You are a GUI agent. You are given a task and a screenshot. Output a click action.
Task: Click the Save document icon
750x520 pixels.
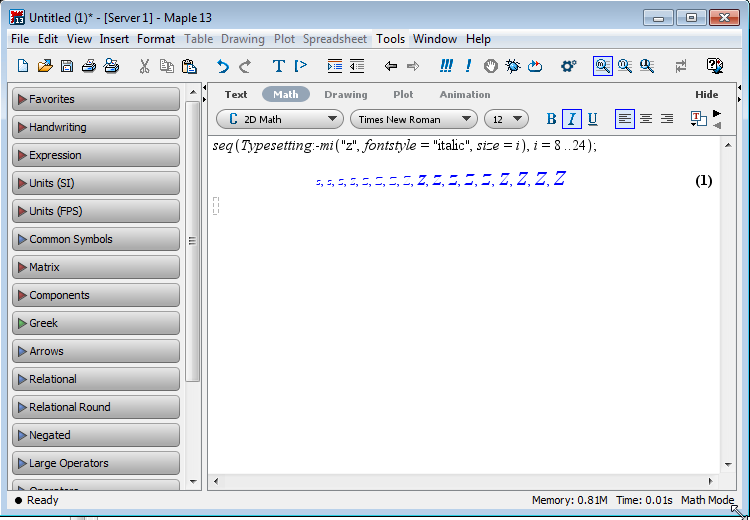pos(66,66)
